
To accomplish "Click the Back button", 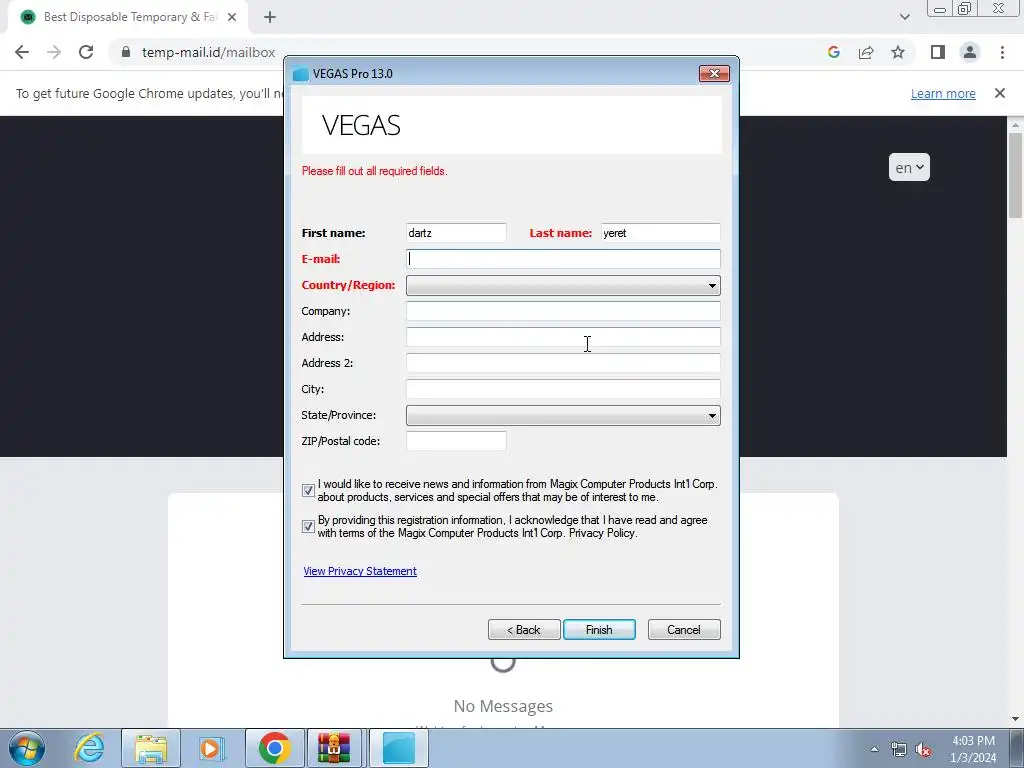I will click(x=524, y=630).
